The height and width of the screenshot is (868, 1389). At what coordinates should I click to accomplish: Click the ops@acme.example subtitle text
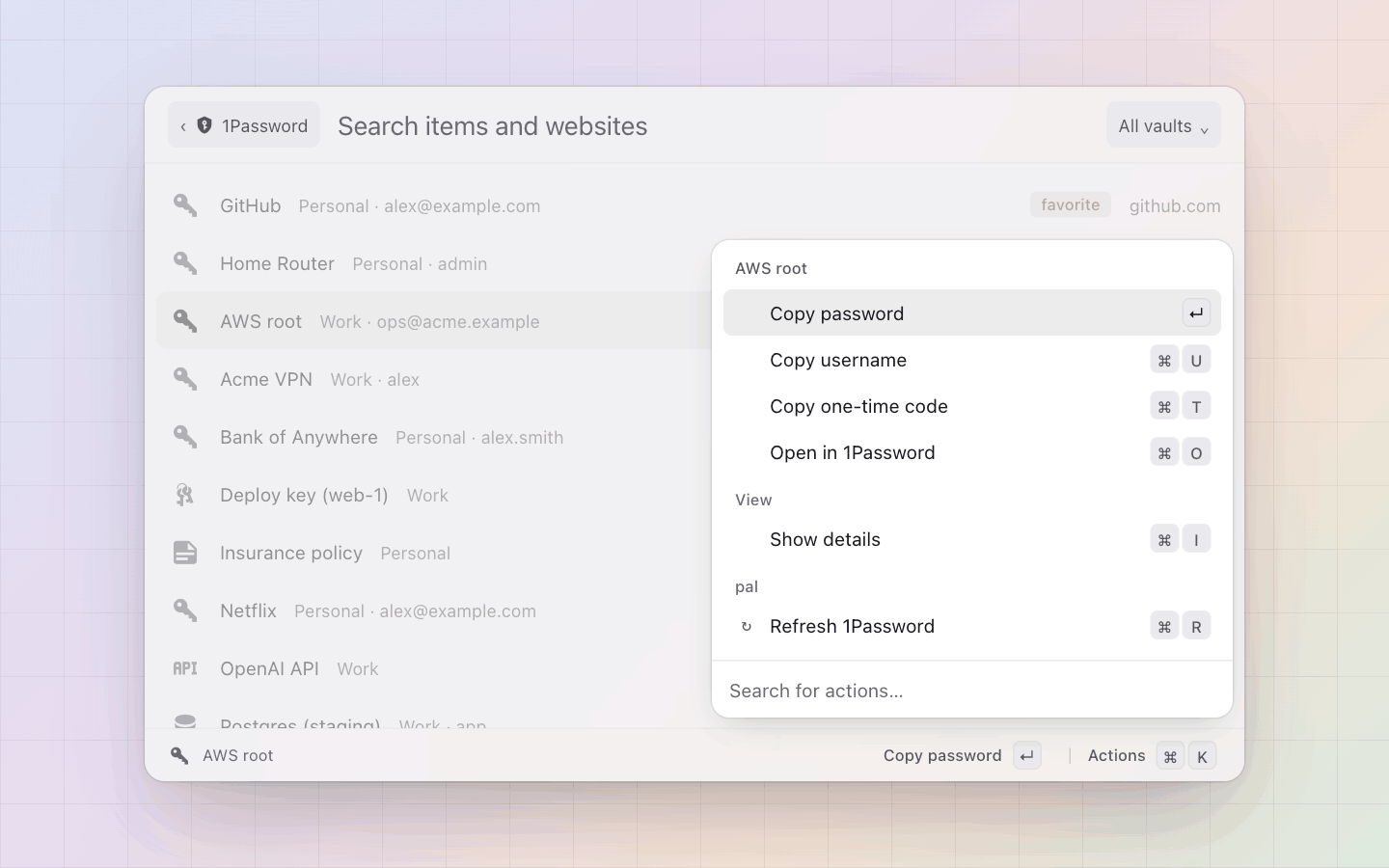tap(458, 322)
